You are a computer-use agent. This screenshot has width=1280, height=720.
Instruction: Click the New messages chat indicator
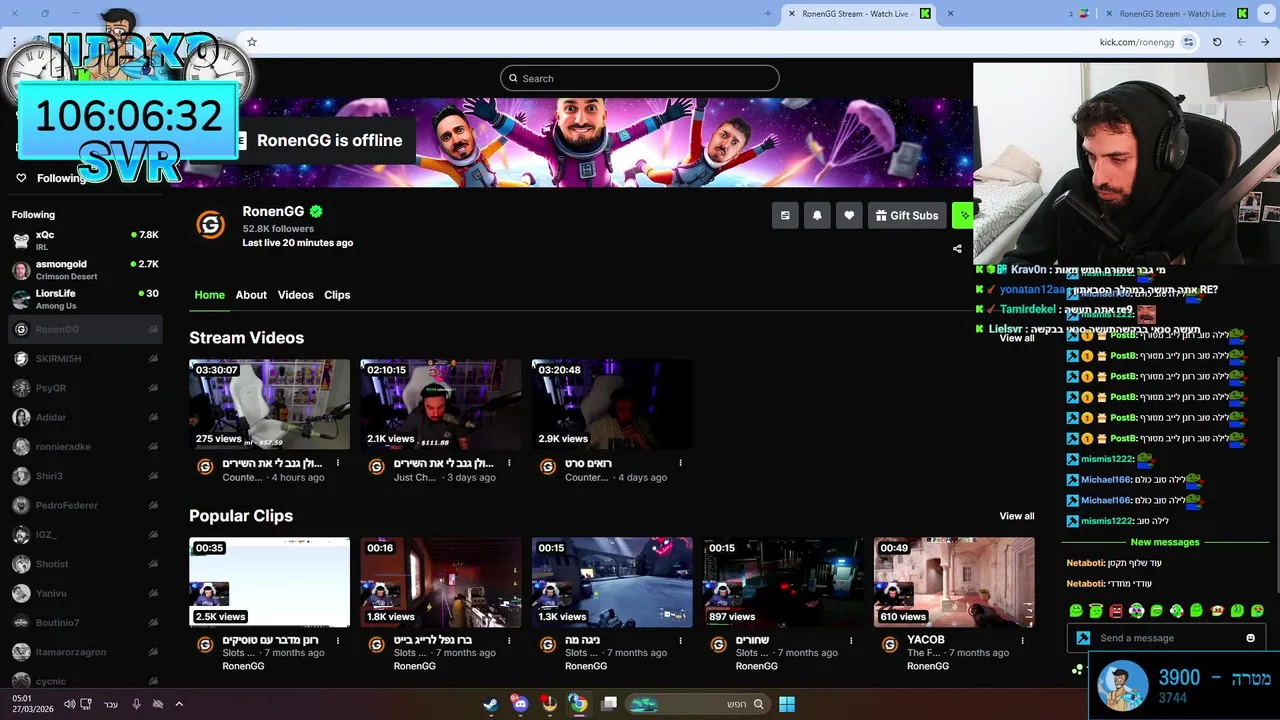1165,542
